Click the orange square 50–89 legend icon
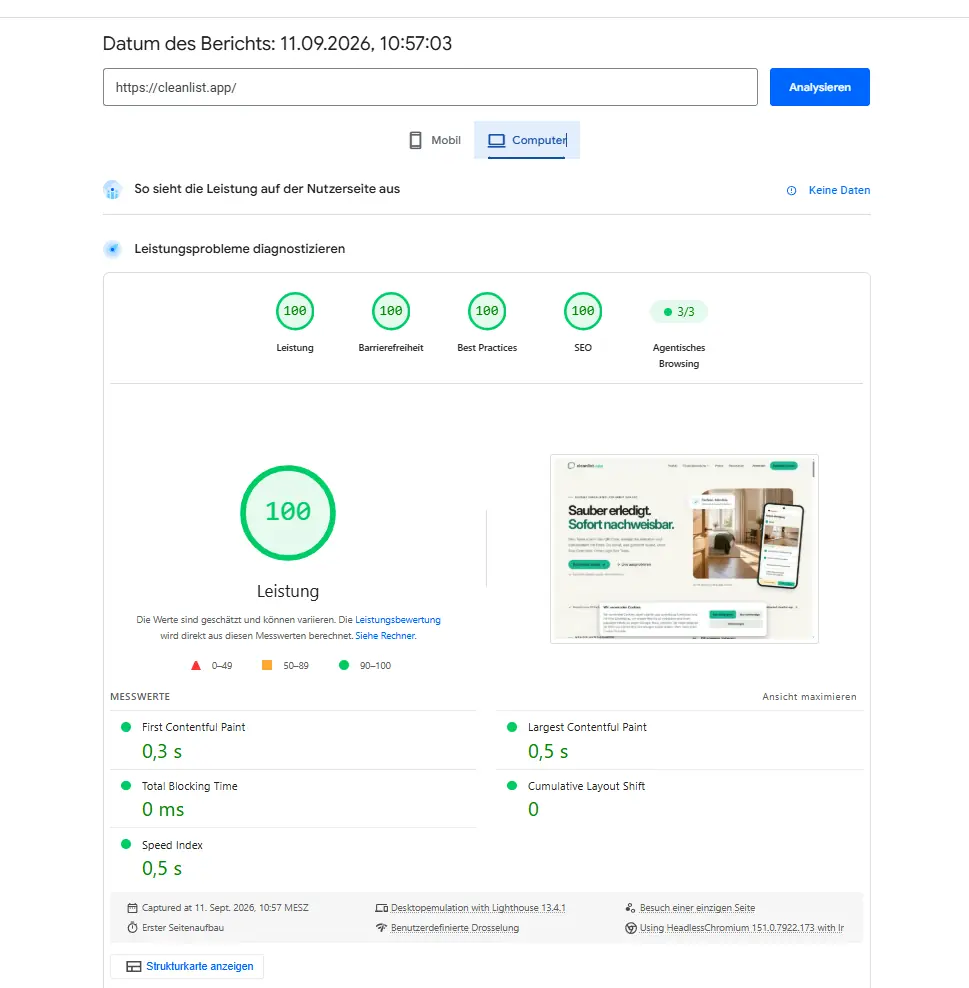The image size is (969, 988). tap(267, 665)
